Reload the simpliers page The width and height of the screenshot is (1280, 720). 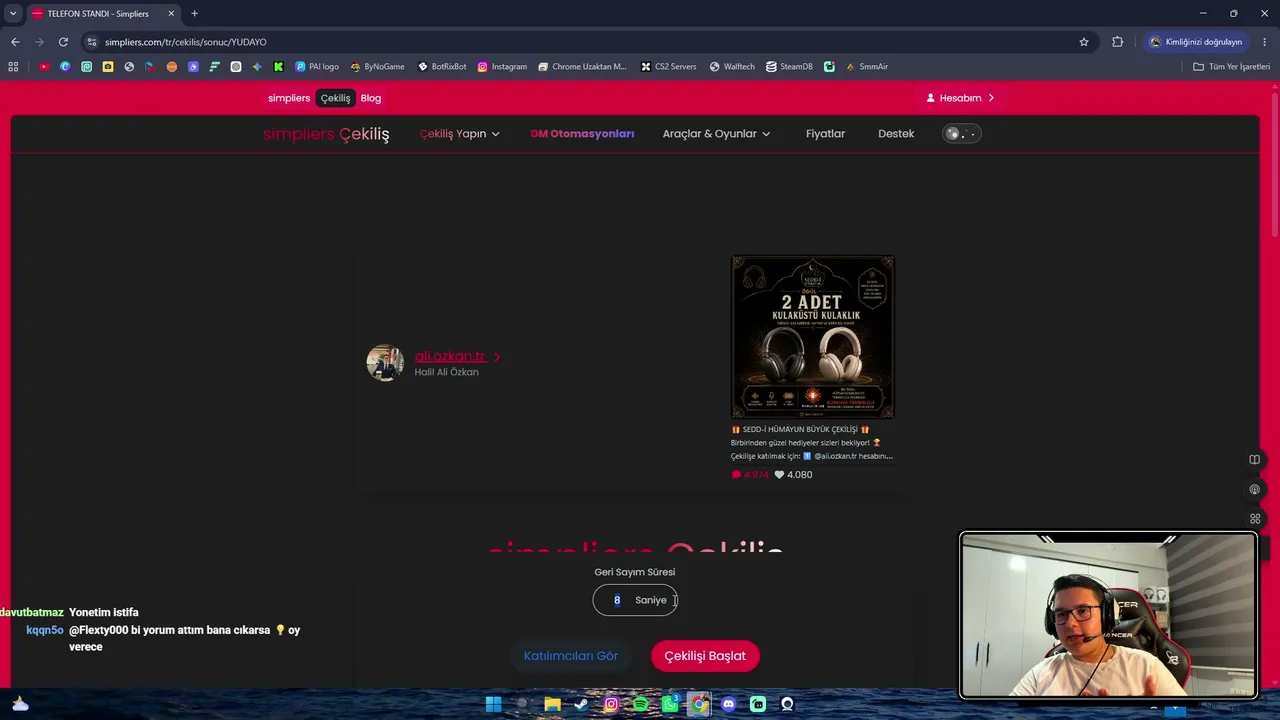63,42
